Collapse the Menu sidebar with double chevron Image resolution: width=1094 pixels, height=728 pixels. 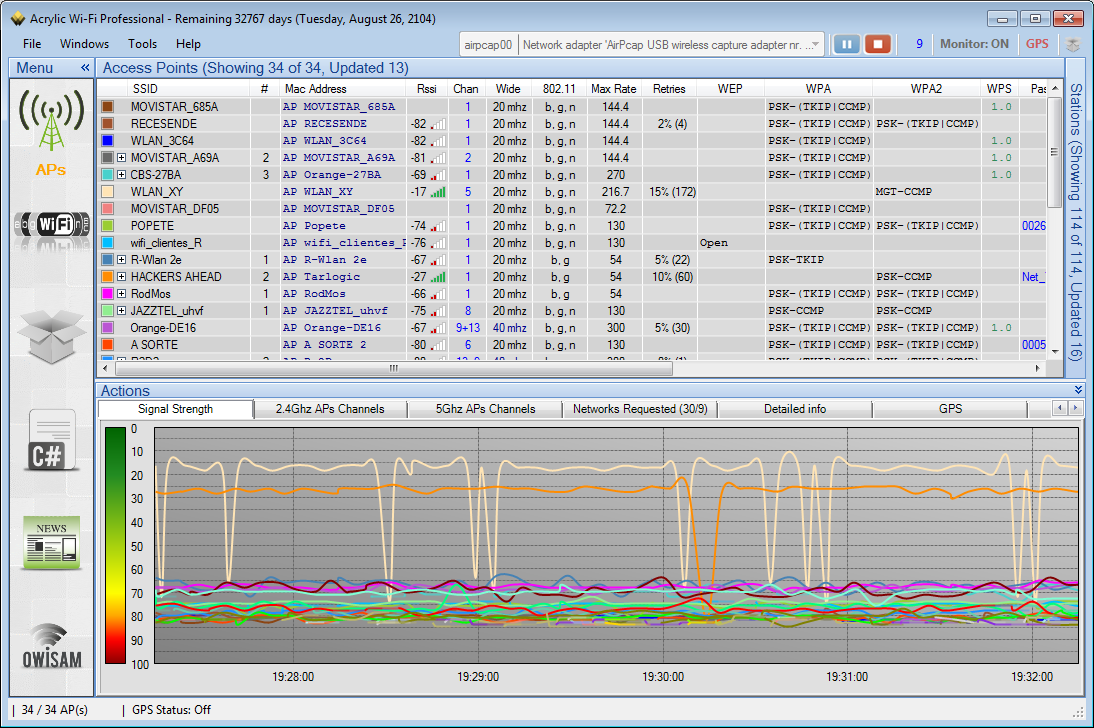[85, 68]
